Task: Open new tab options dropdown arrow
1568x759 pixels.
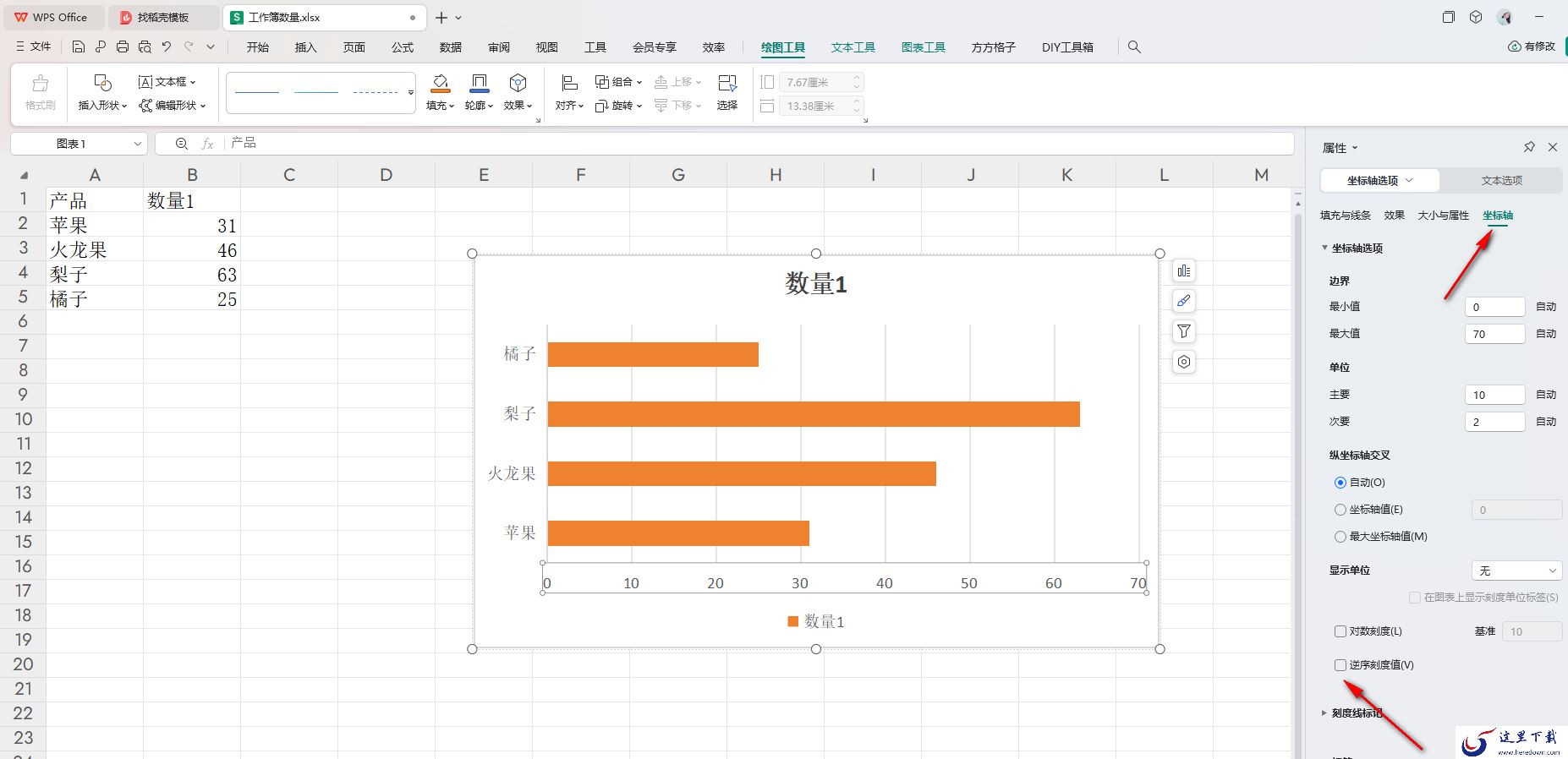Action: coord(458,17)
